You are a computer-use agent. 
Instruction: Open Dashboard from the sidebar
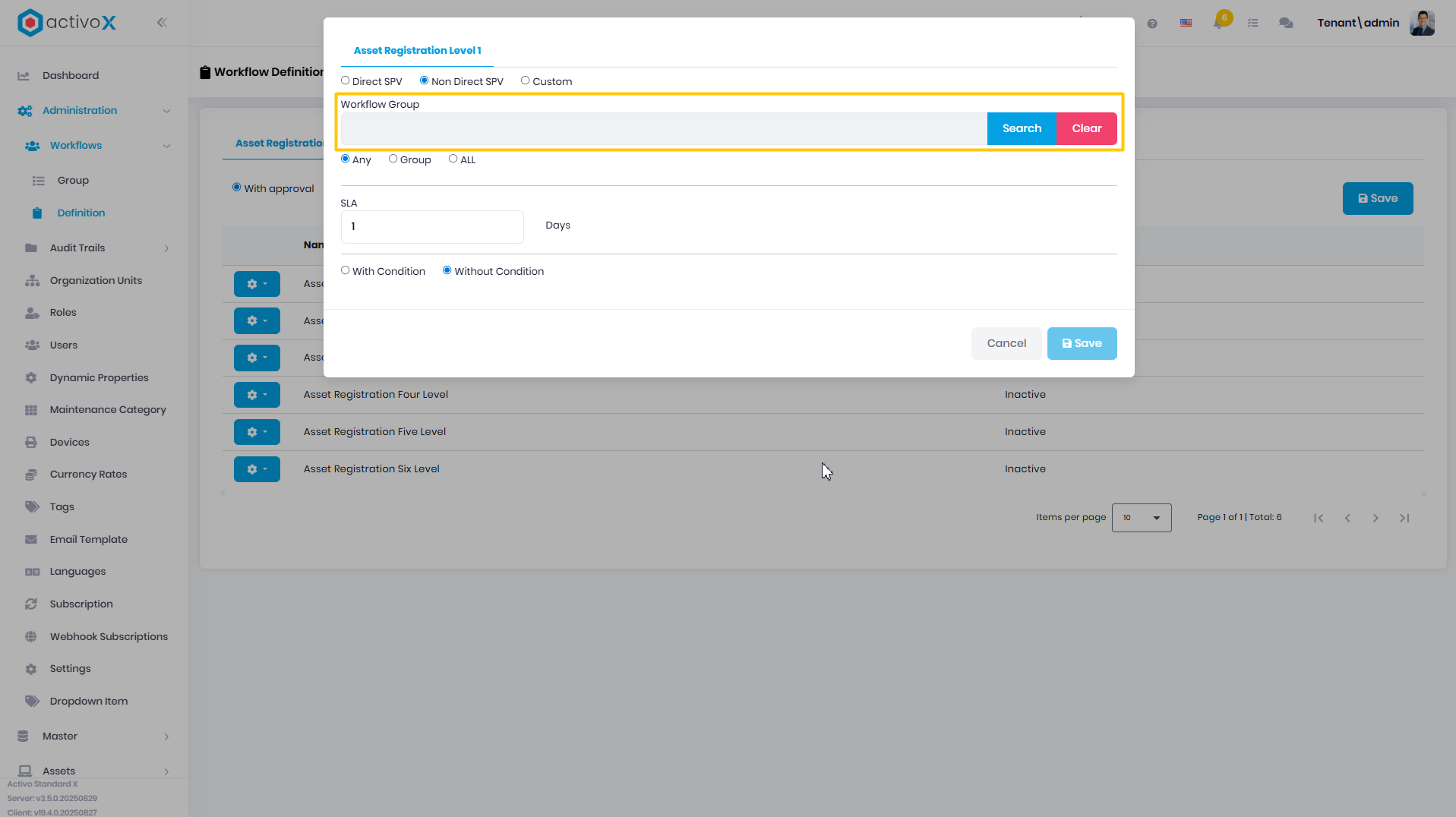(x=71, y=75)
